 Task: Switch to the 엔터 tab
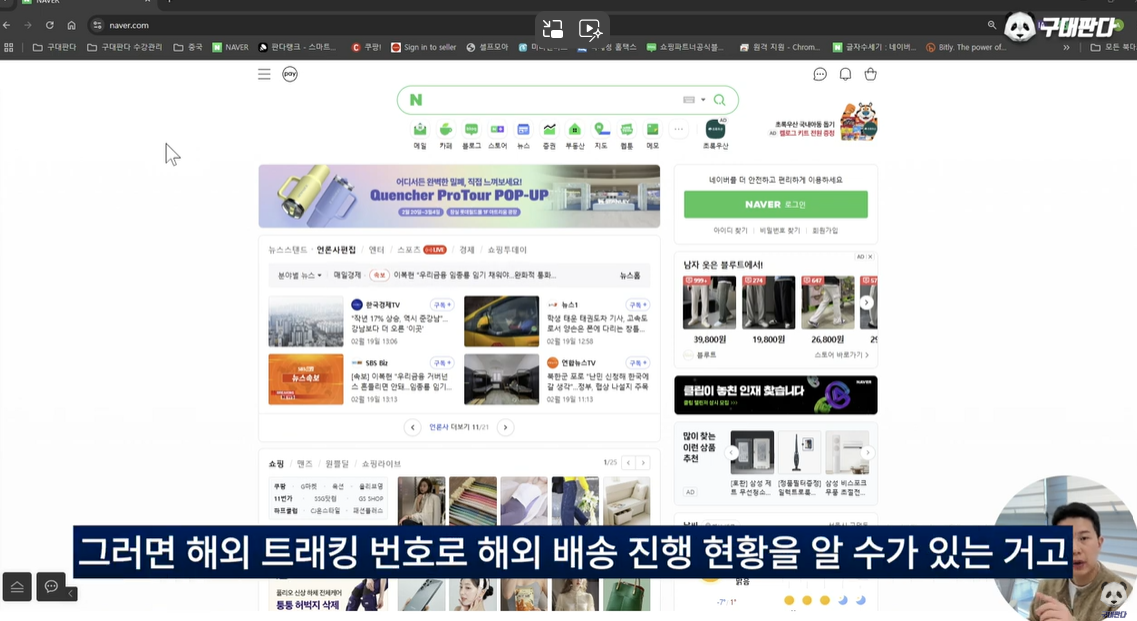(x=376, y=250)
